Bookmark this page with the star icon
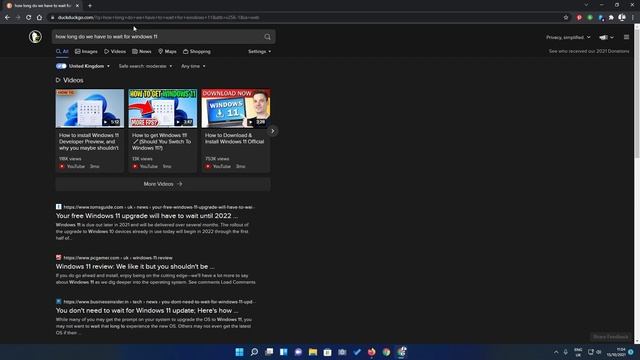Viewport: 640px width, 360px height. (x=566, y=18)
